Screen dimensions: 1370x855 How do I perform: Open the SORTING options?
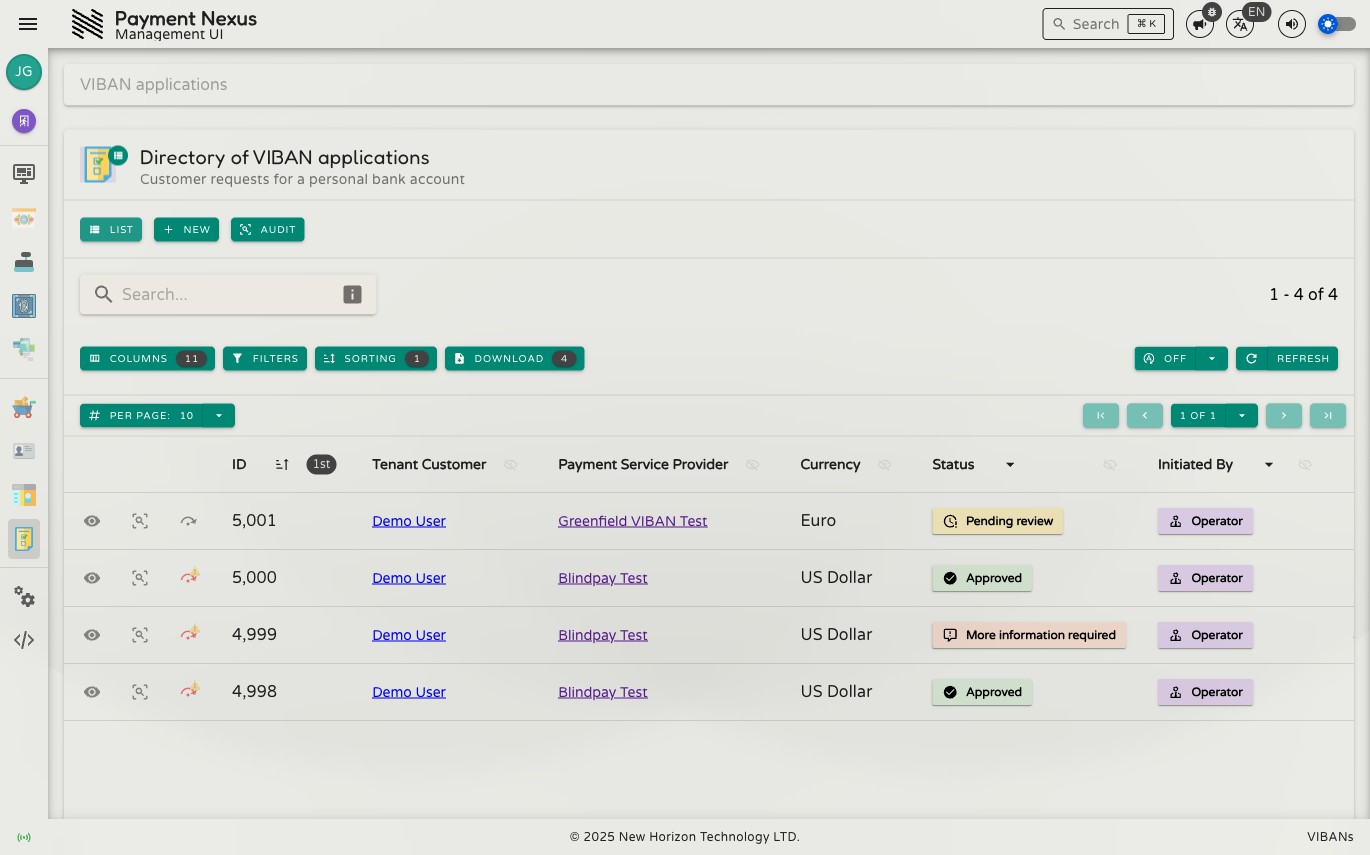376,358
